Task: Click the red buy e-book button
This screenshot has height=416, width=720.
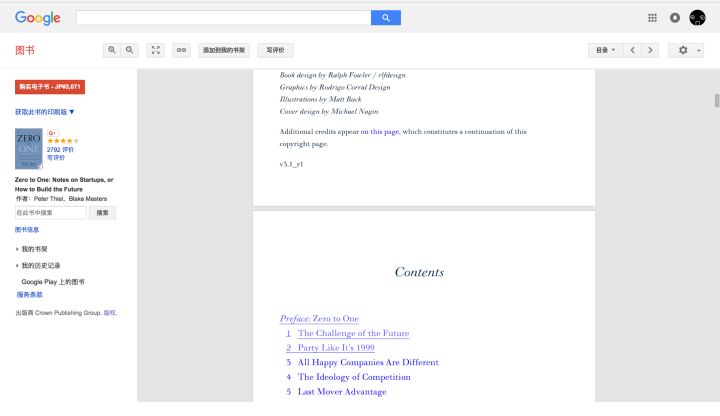Action: click(50, 87)
